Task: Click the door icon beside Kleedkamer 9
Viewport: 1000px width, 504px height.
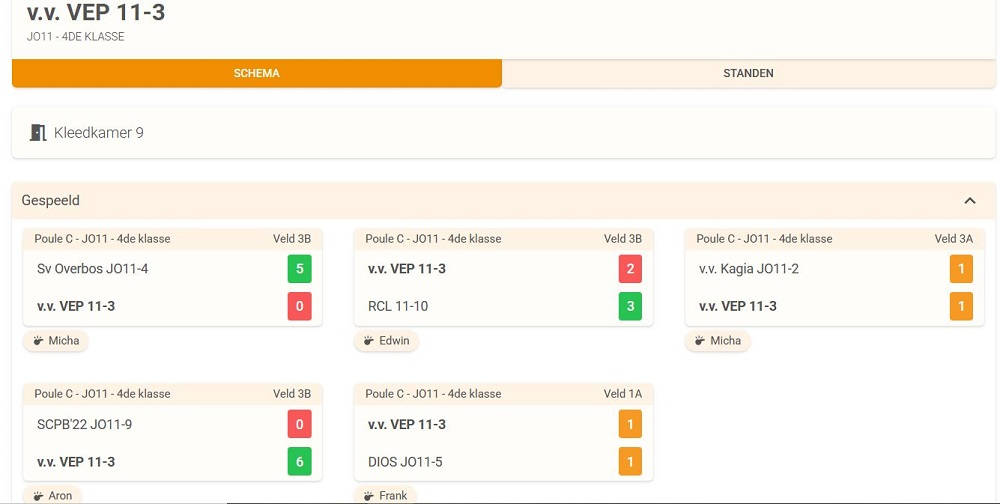Action: (38, 133)
